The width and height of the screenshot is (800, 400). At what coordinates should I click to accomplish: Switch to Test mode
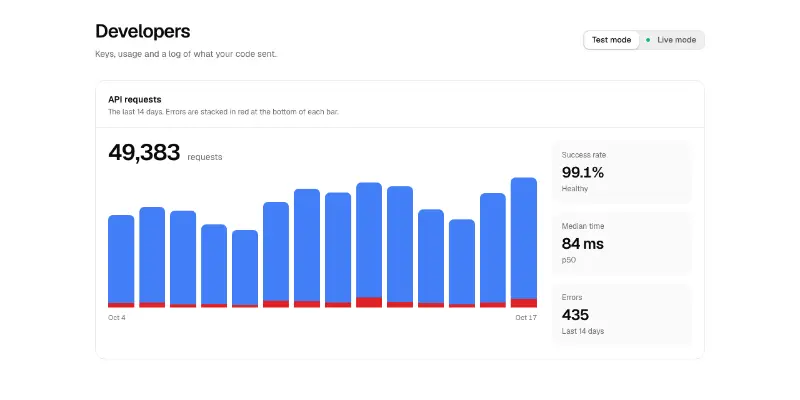[x=611, y=40]
